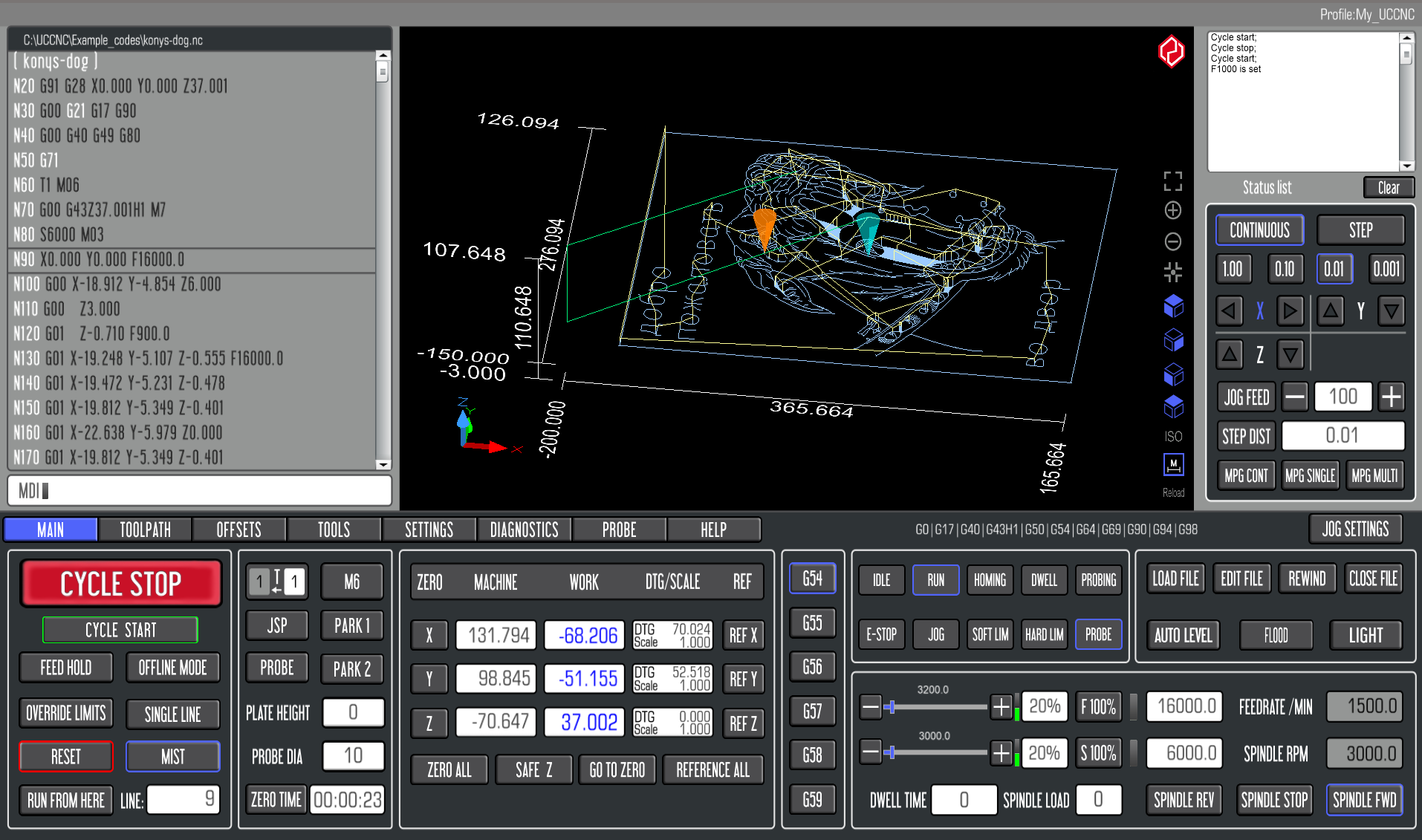Click the fit-to-screen bracket icon
Viewport: 1422px width, 840px height.
coord(1172,180)
